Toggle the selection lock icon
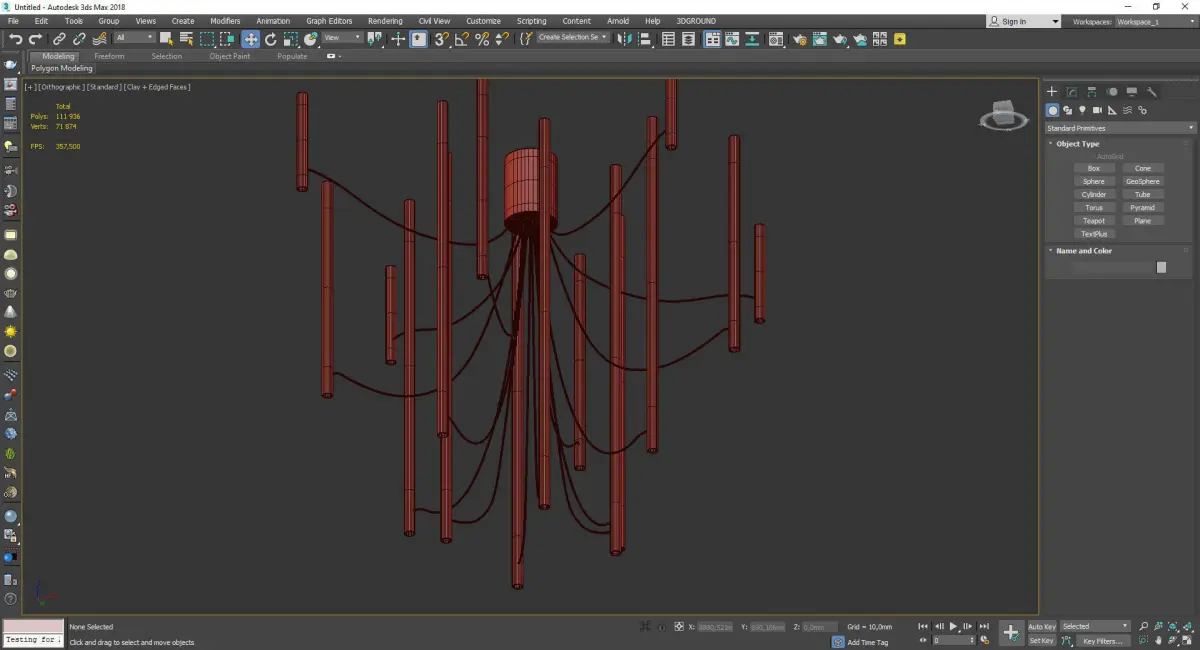 click(x=661, y=627)
